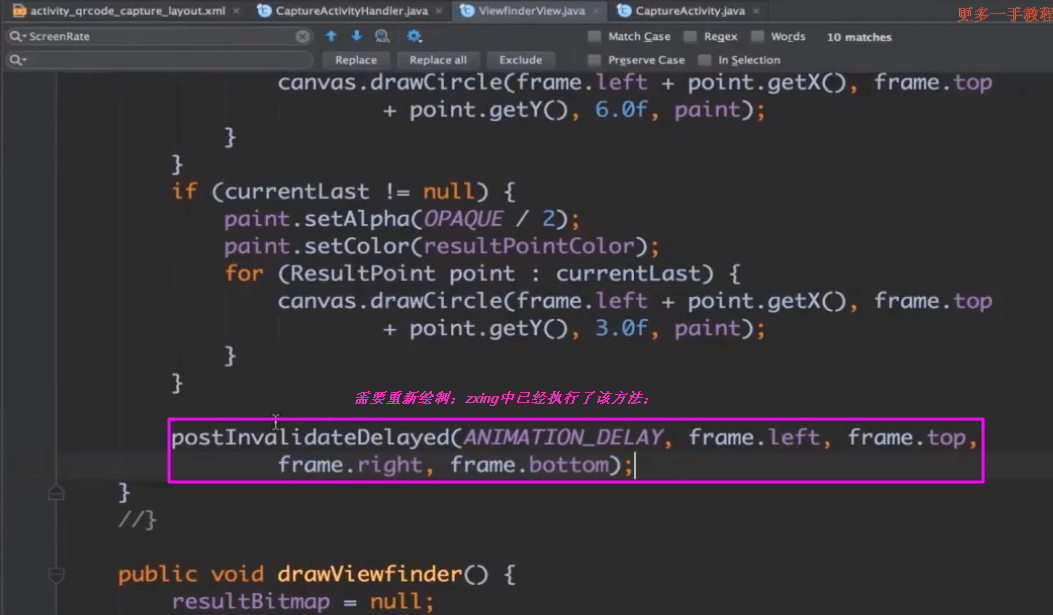Go to next occurrence with down arrow
This screenshot has width=1053, height=615.
point(357,36)
